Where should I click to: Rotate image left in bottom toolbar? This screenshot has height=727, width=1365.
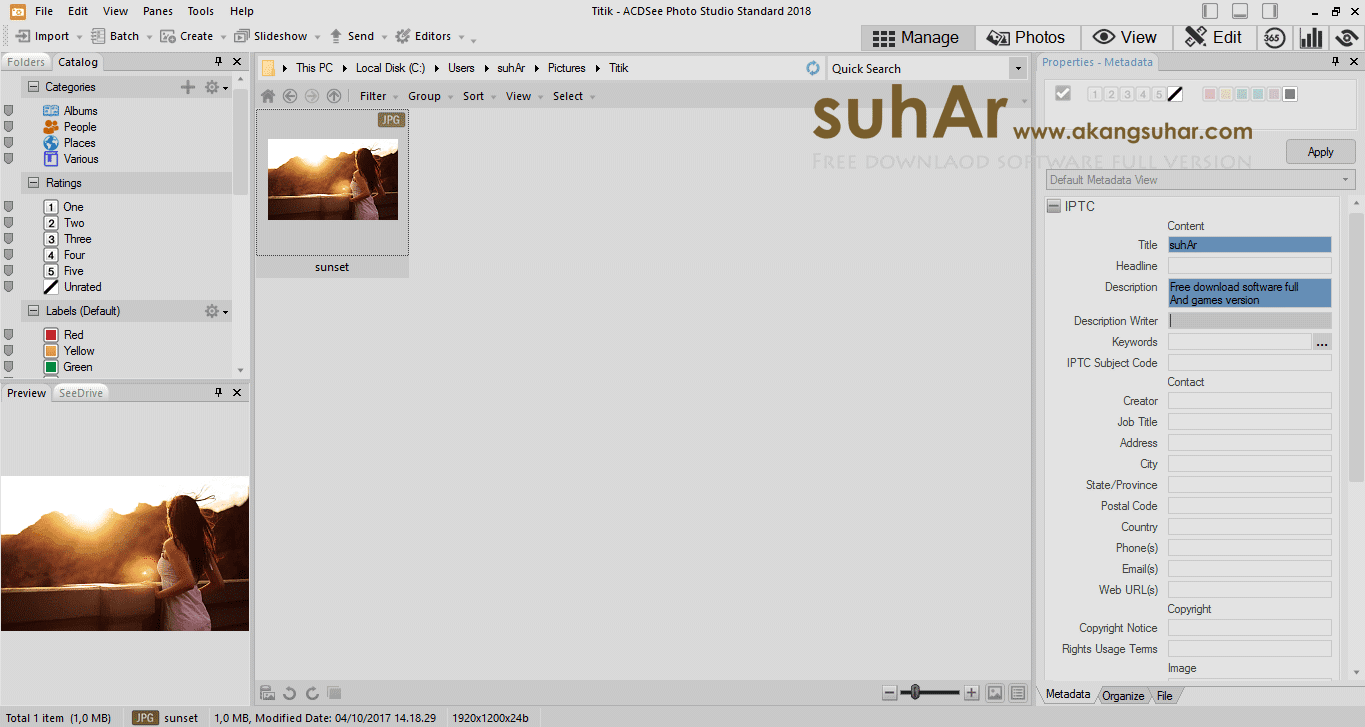tap(290, 693)
